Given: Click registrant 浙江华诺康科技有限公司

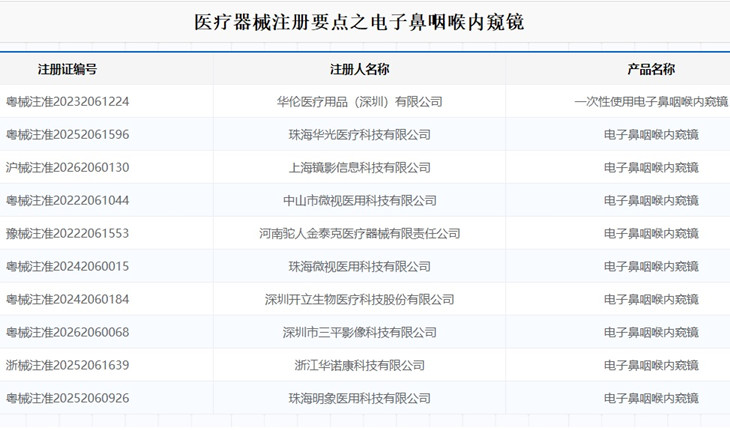Looking at the screenshot, I should [359, 366].
